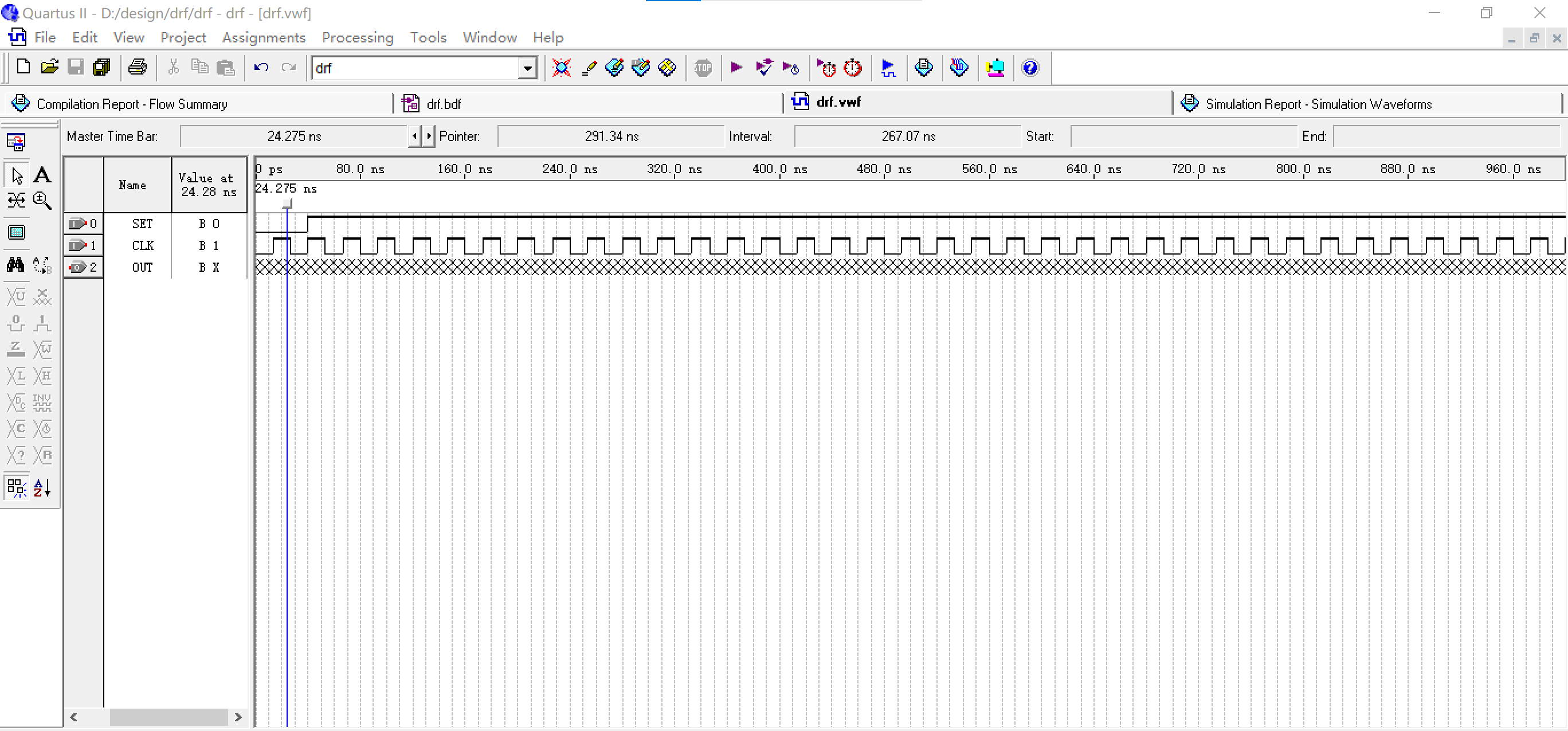This screenshot has height=731, width=1568.
Task: Select the CLK signal row
Action: point(143,245)
